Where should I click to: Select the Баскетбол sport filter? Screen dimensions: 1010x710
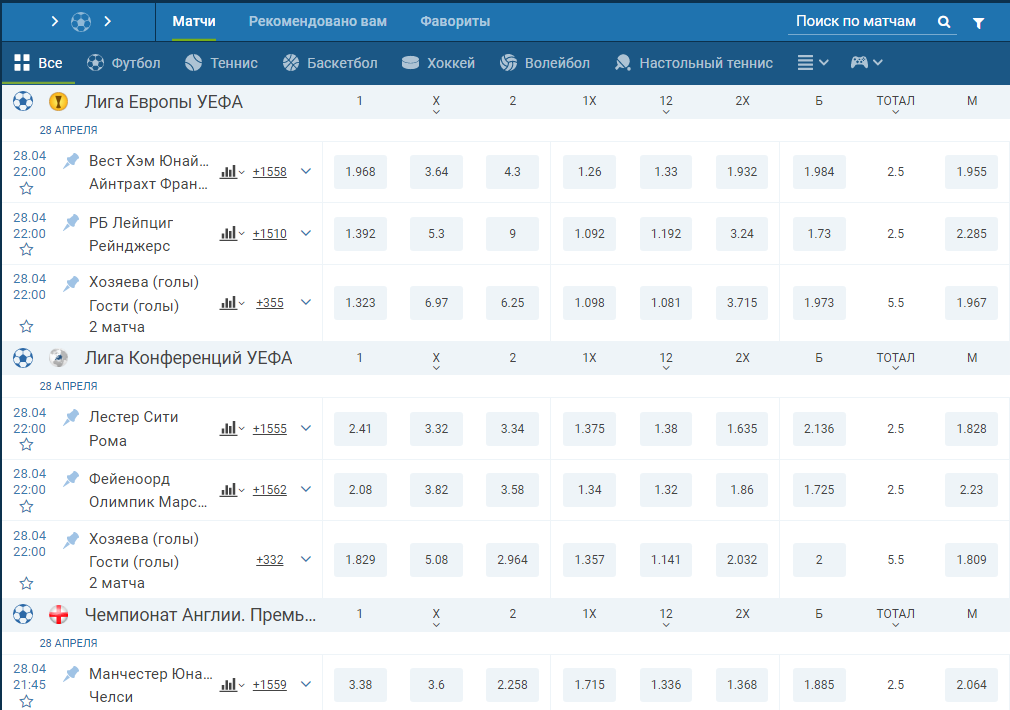click(x=330, y=62)
